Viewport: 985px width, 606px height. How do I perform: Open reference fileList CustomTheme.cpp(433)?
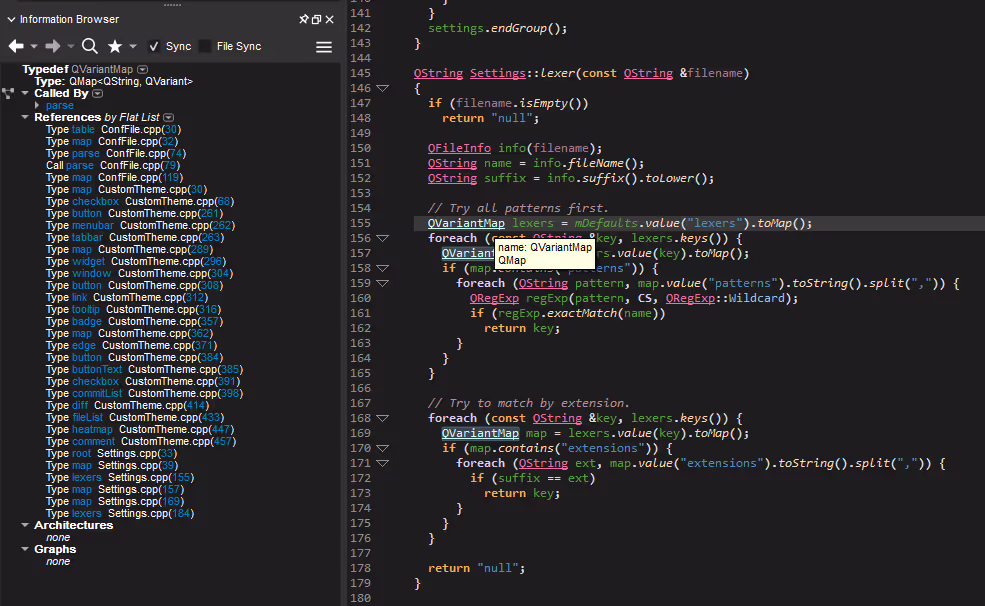pos(135,418)
